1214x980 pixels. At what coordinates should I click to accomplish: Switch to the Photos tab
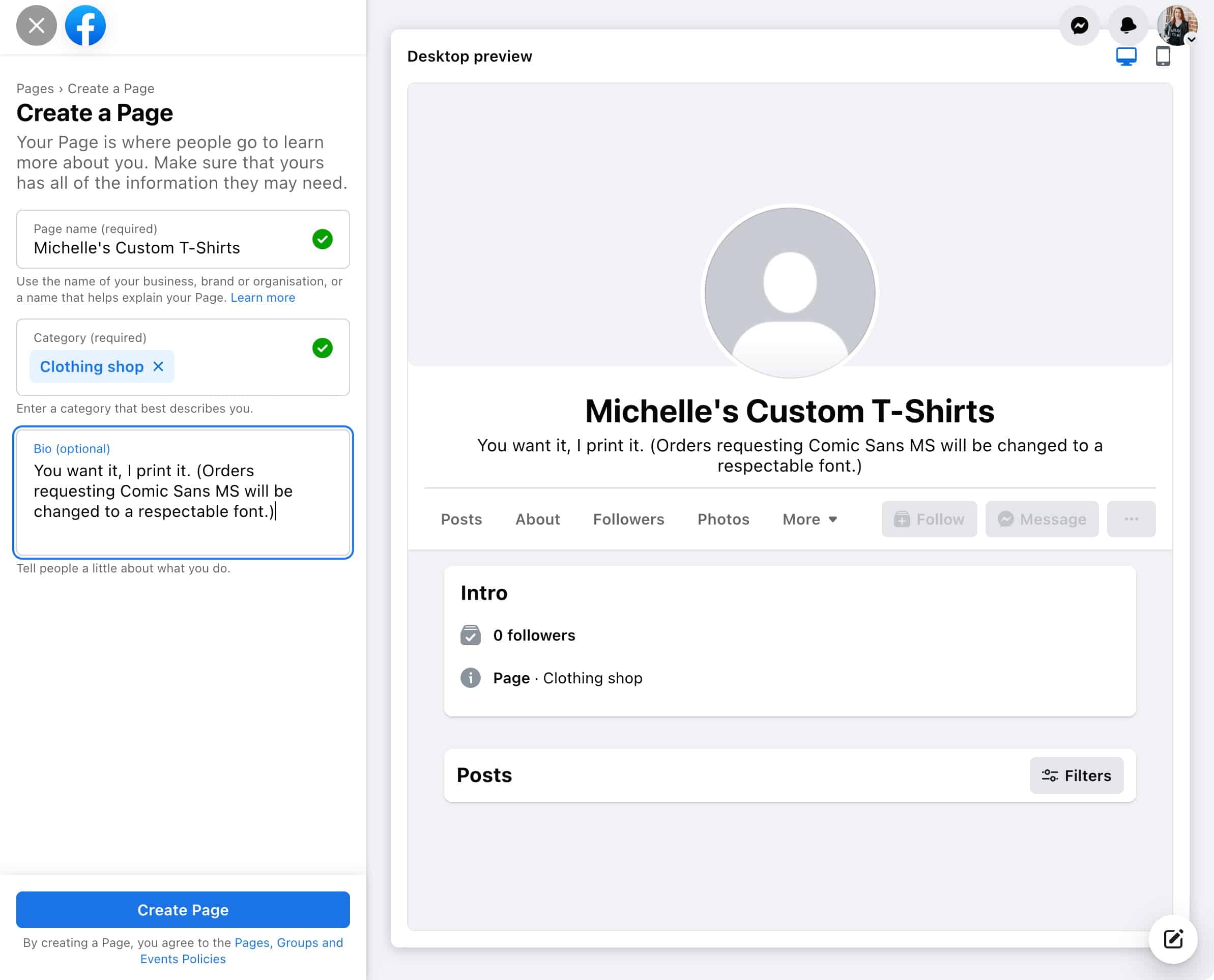[x=722, y=519]
